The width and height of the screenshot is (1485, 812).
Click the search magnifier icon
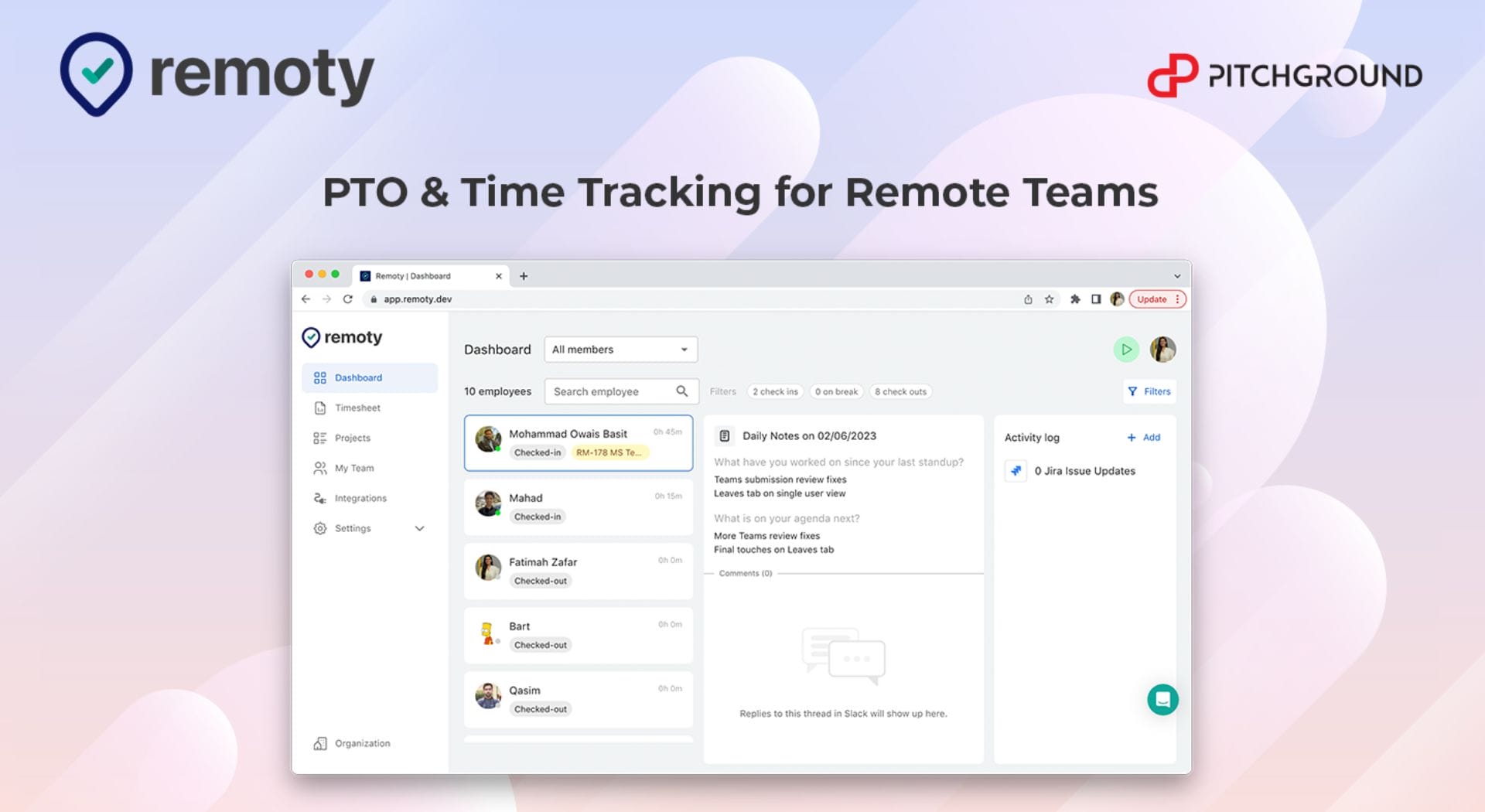coord(681,391)
